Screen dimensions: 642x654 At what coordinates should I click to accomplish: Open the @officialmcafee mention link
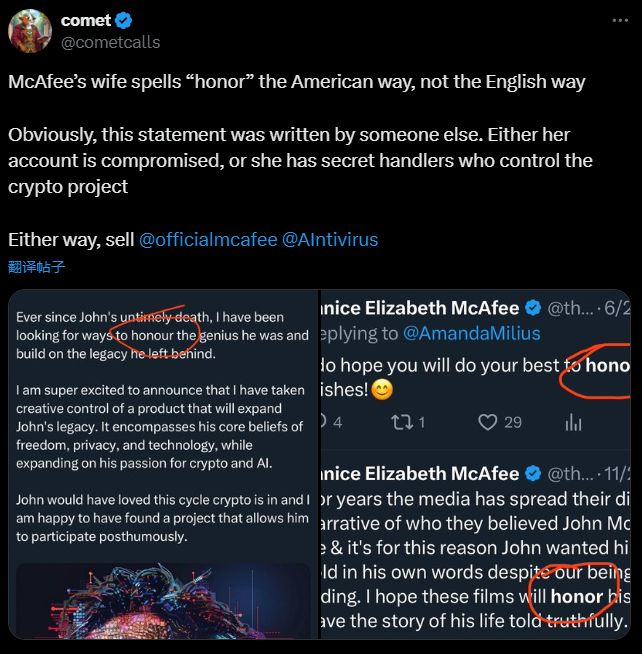pos(208,240)
